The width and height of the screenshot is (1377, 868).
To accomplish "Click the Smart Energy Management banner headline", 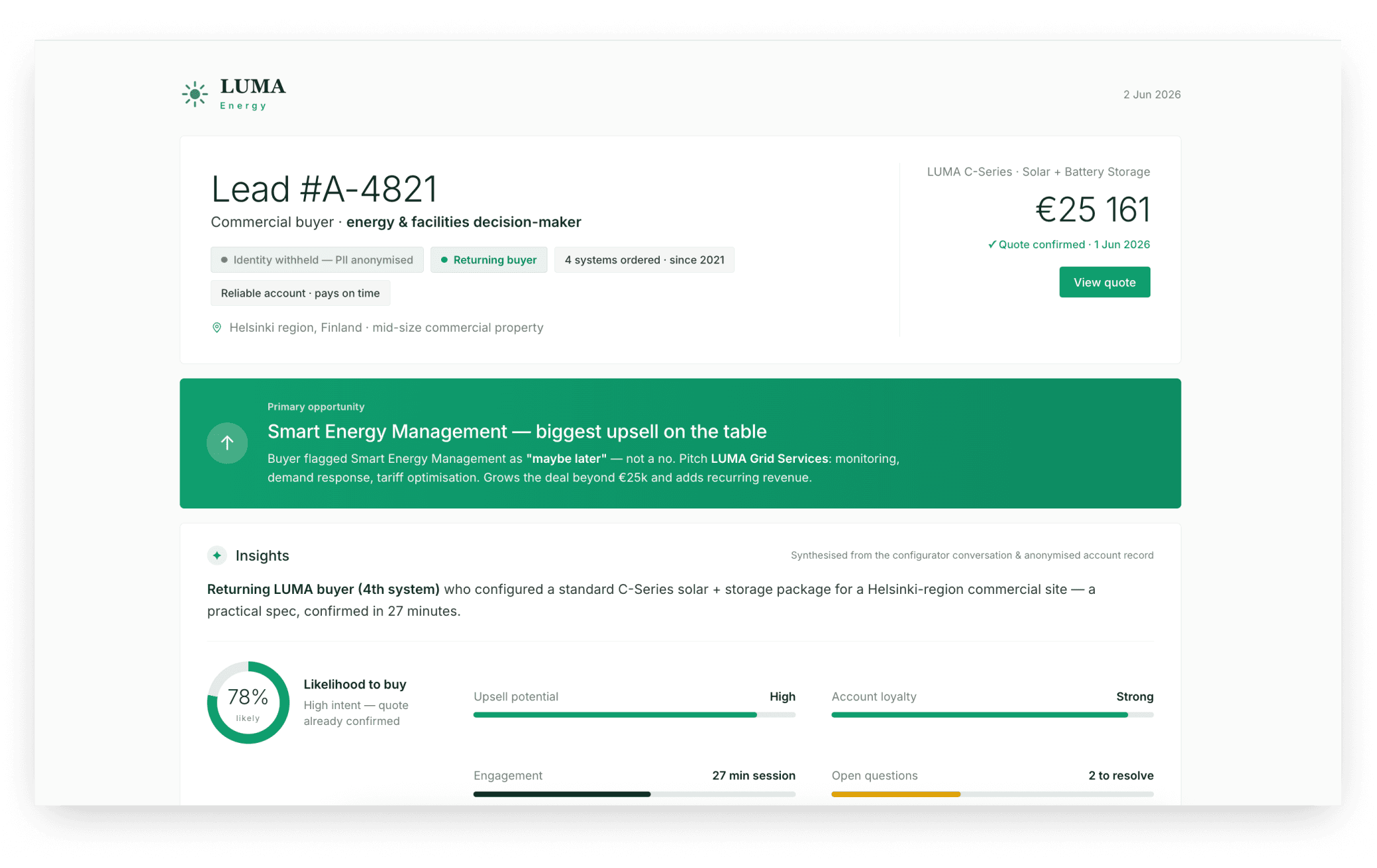I will tap(517, 431).
